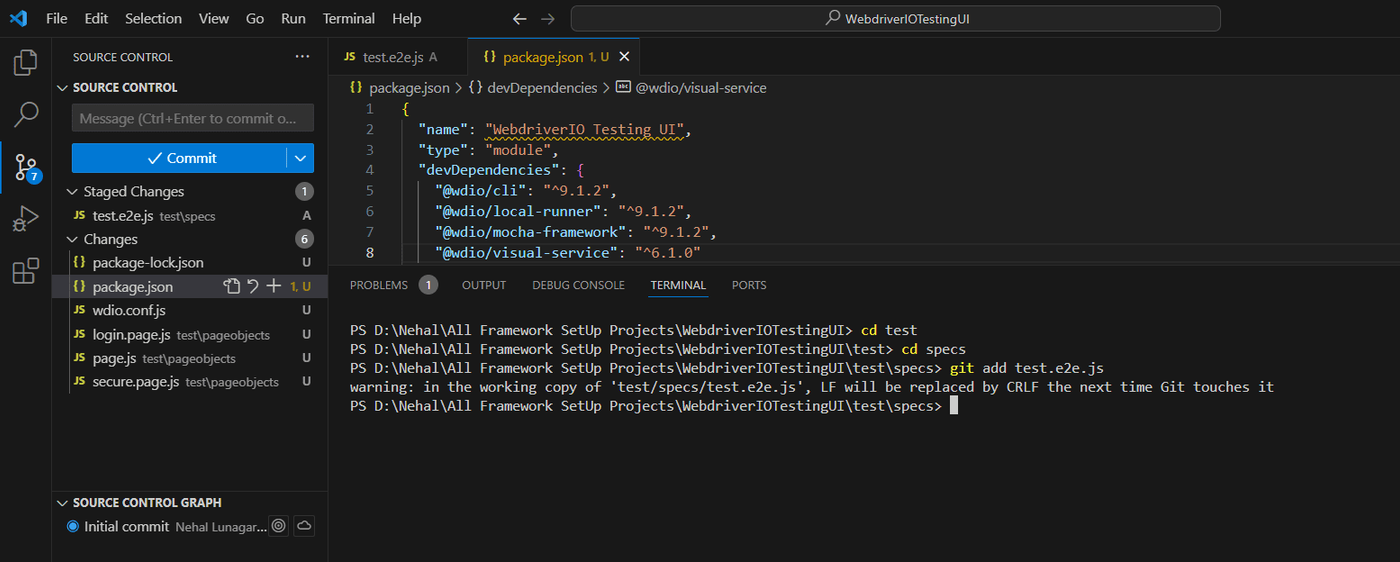Image resolution: width=1400 pixels, height=562 pixels.
Task: Open the Selection menu
Action: tap(153, 19)
